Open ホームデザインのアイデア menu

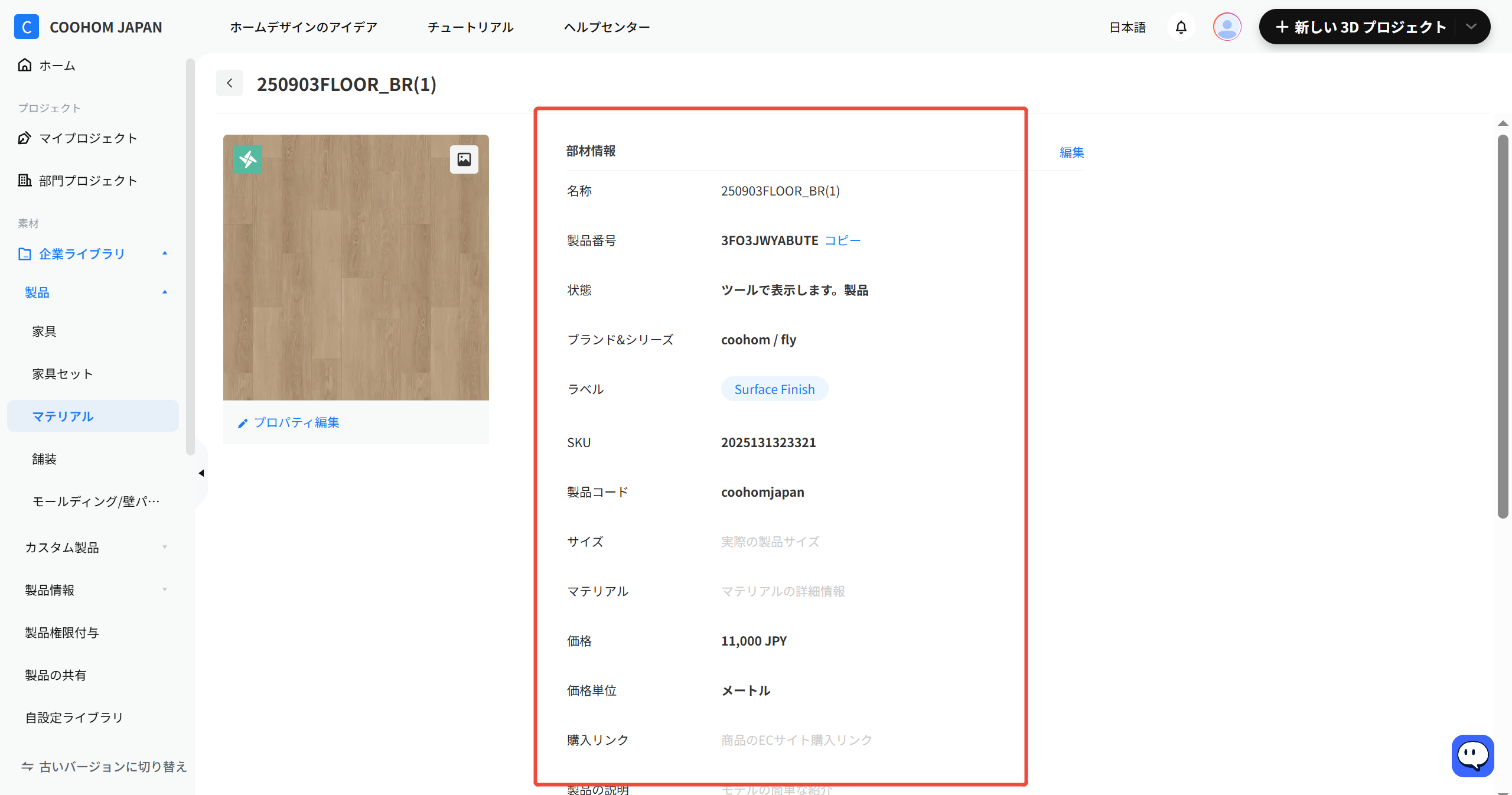pos(304,27)
